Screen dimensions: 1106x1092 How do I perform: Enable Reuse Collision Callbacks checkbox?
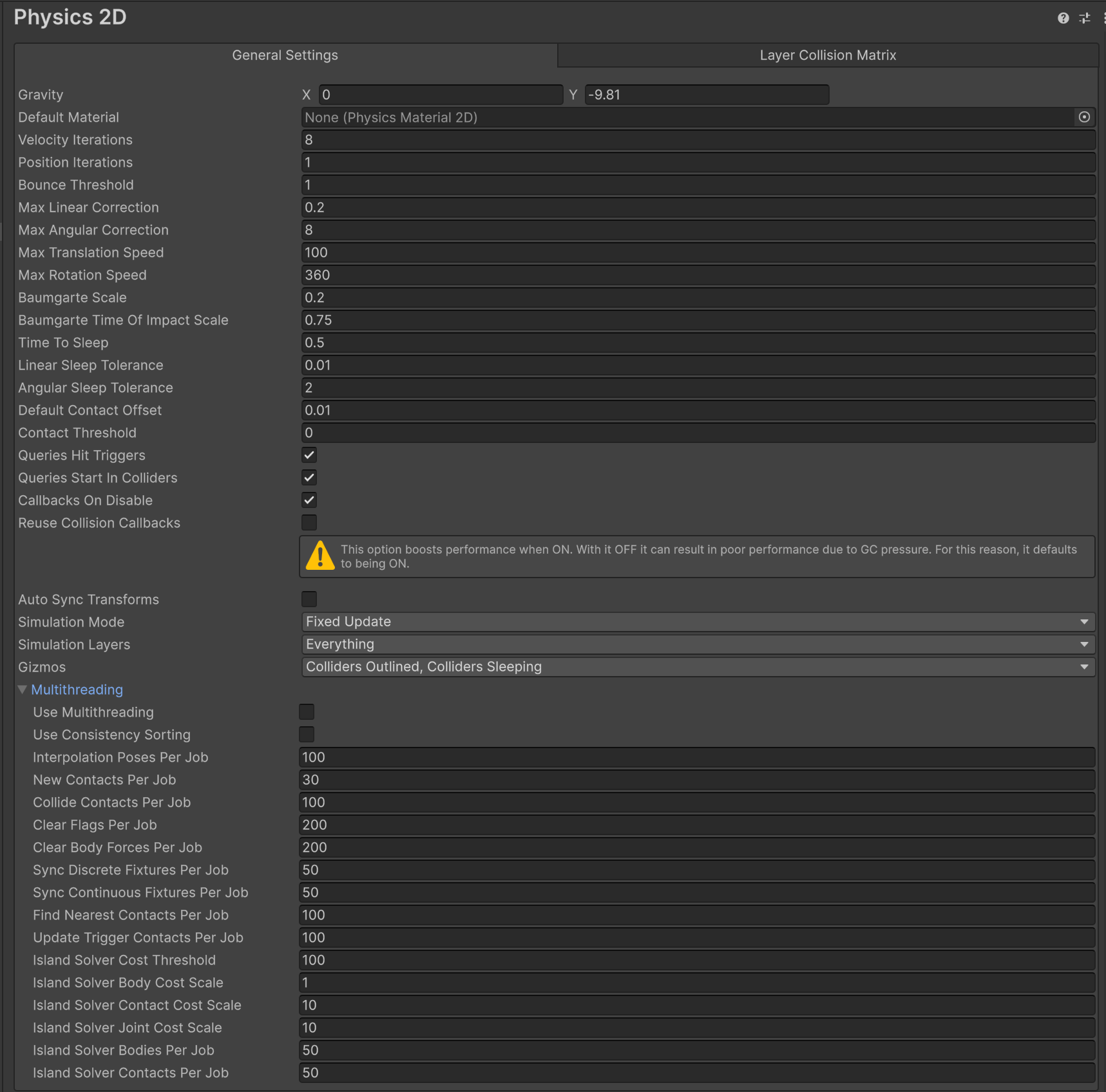(x=309, y=523)
